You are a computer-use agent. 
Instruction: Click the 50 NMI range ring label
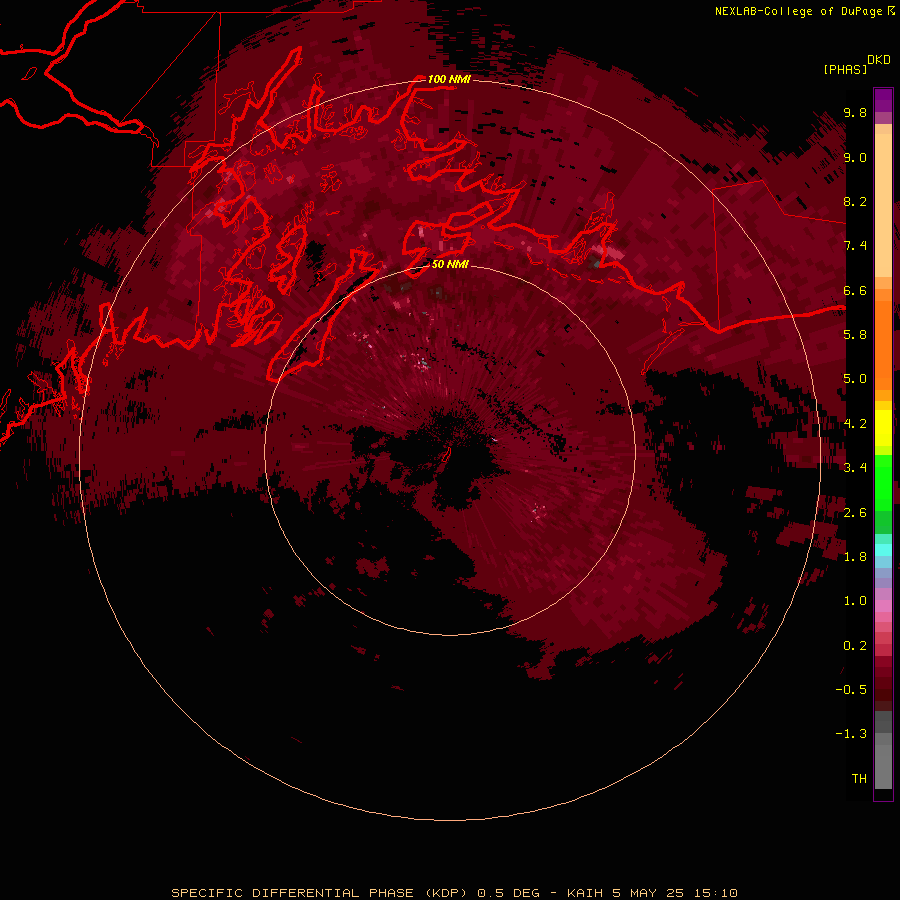(450, 264)
